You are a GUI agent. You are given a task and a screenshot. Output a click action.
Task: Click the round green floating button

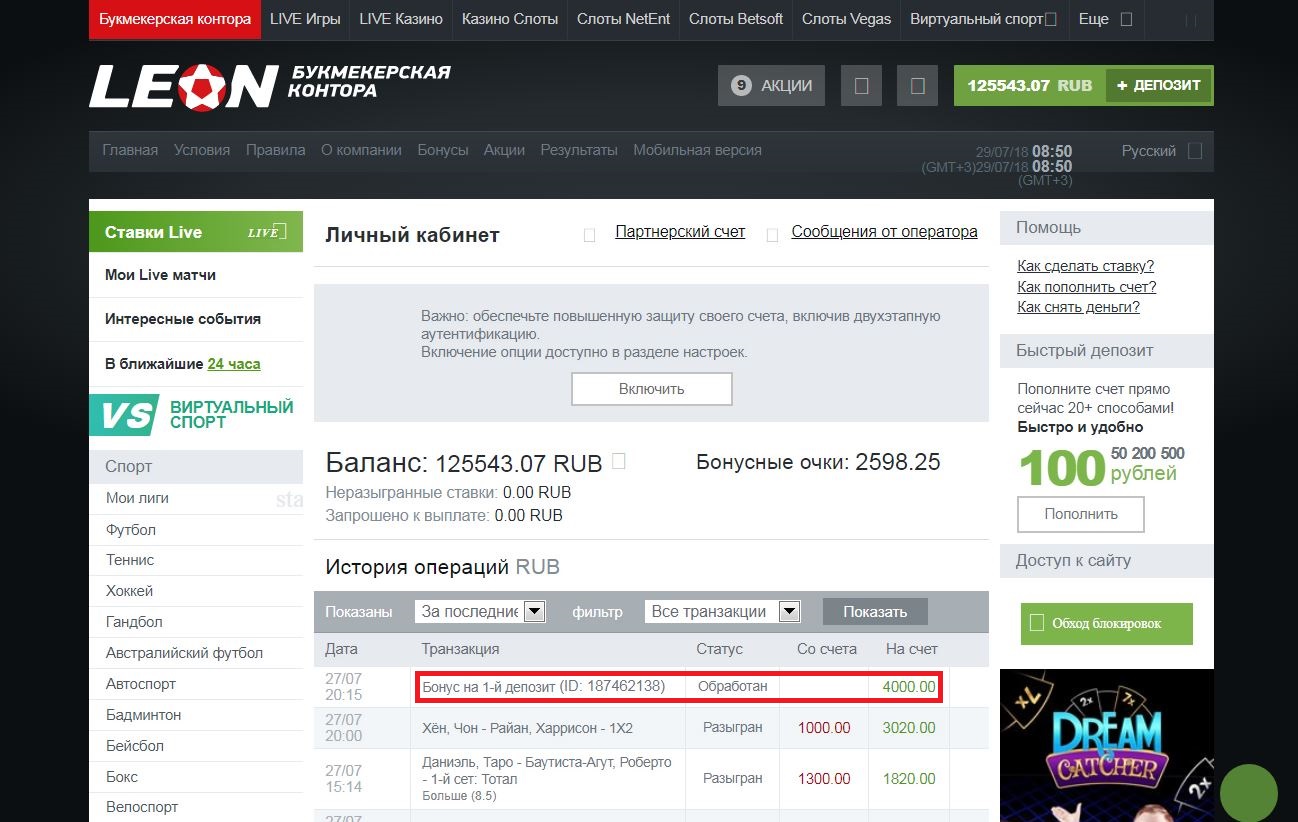click(x=1248, y=793)
